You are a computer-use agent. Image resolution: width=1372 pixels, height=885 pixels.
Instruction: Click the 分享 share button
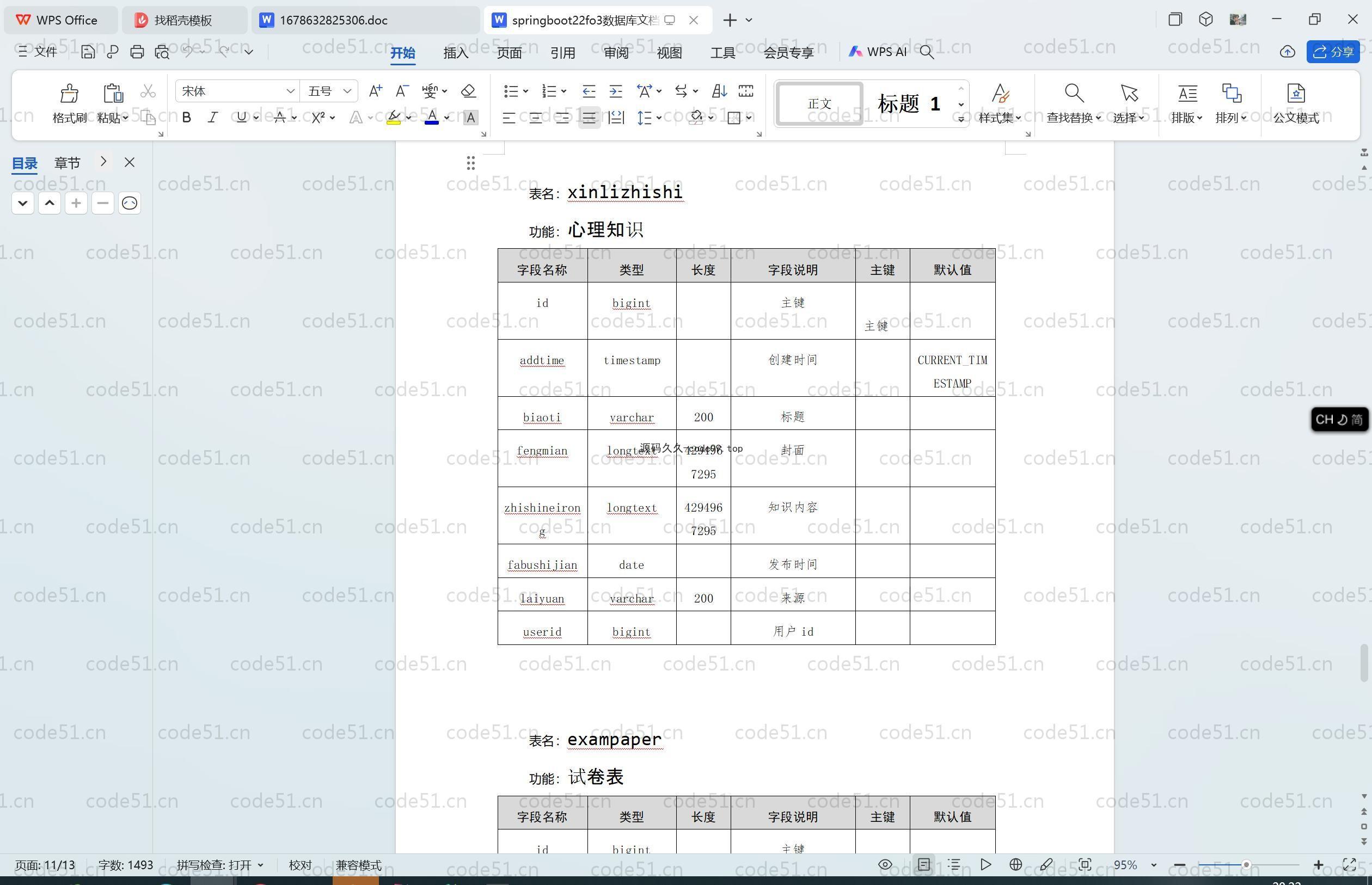pyautogui.click(x=1333, y=52)
